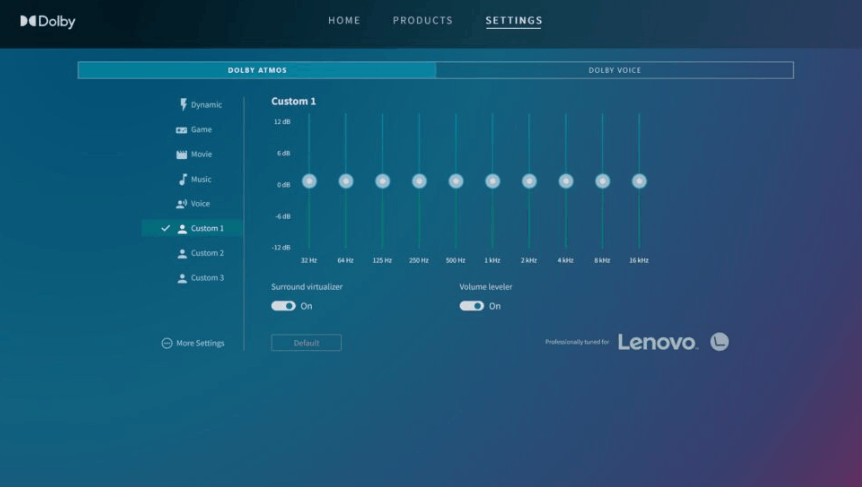Choose the Movie profile label
862x487 pixels.
tap(201, 154)
